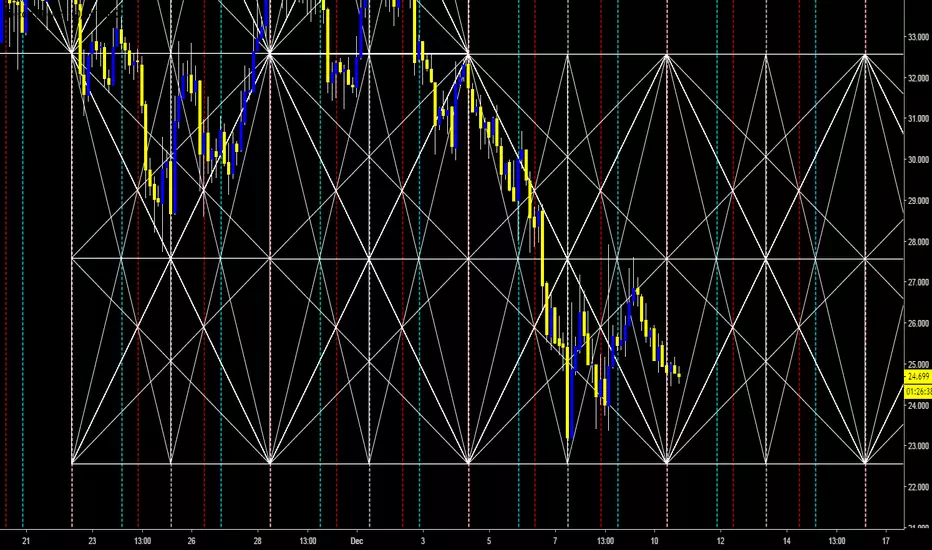
Task: Click the 13:00 label between 23 and 26
Action: tap(142, 540)
